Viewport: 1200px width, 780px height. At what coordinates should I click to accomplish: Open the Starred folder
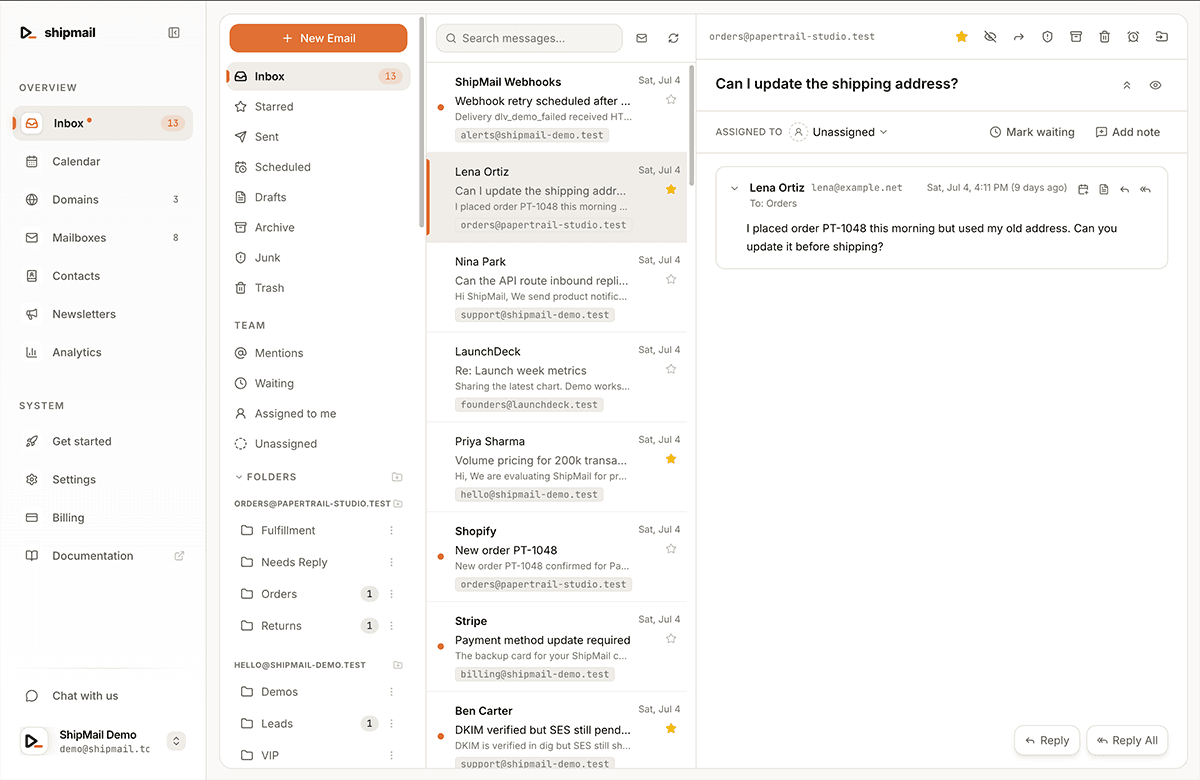tap(318, 107)
